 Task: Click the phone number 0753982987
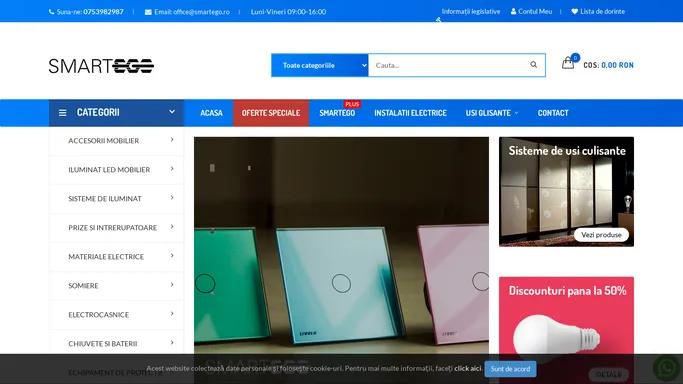click(103, 12)
